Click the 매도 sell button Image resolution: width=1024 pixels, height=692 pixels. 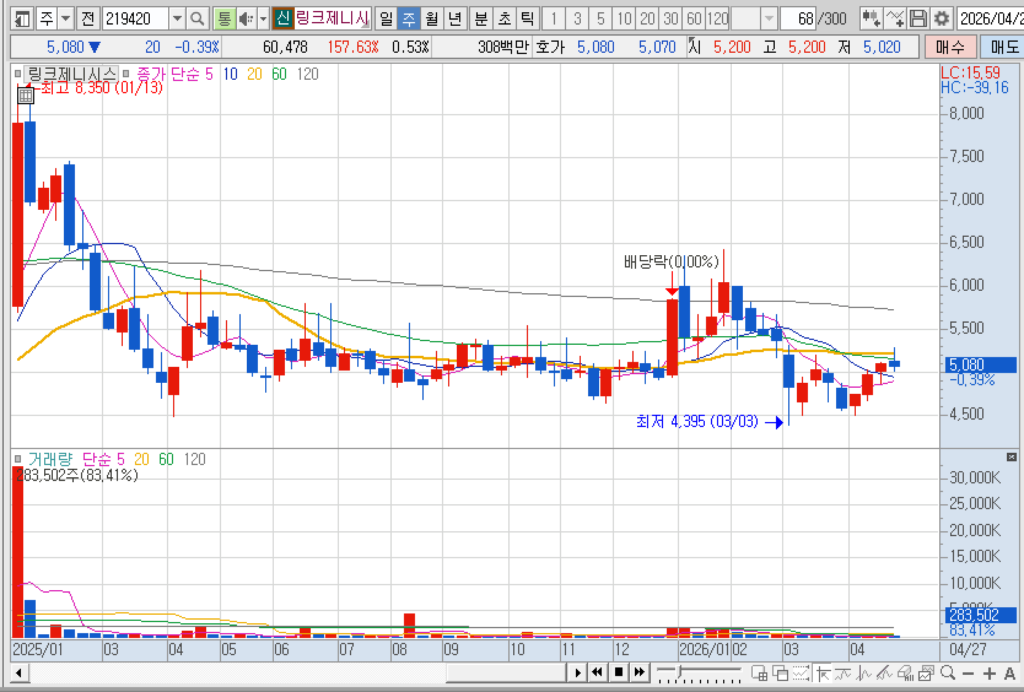click(x=1003, y=47)
